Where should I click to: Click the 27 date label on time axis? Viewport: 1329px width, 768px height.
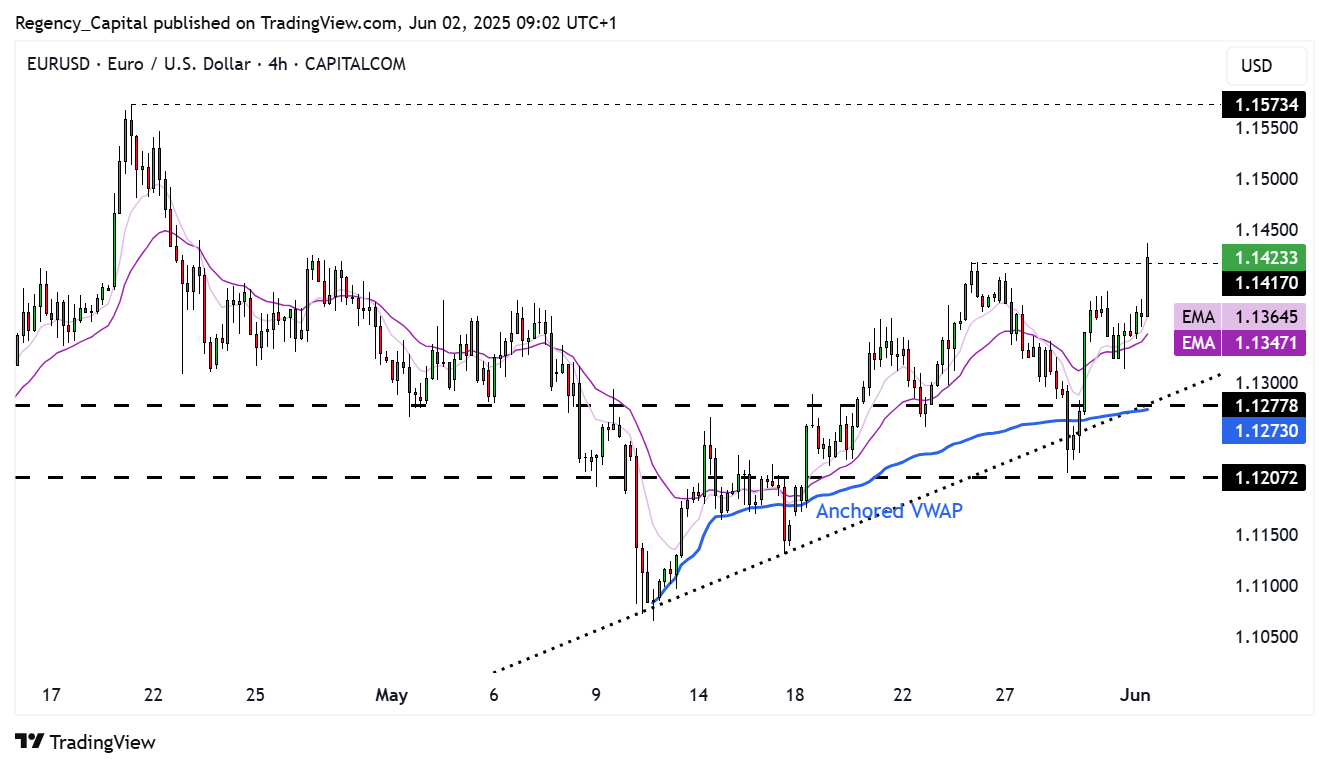(1006, 695)
